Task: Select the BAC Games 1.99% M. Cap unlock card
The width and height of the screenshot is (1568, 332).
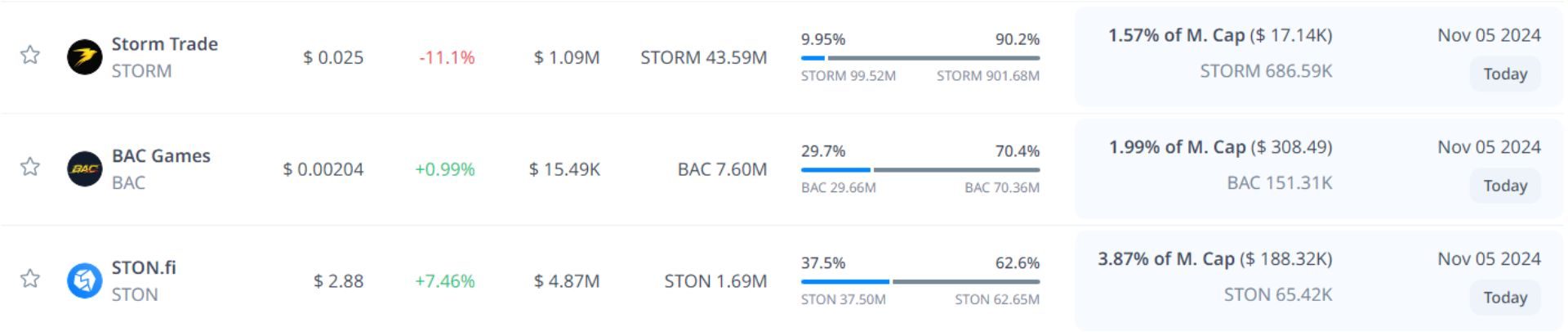Action: coord(1219,166)
